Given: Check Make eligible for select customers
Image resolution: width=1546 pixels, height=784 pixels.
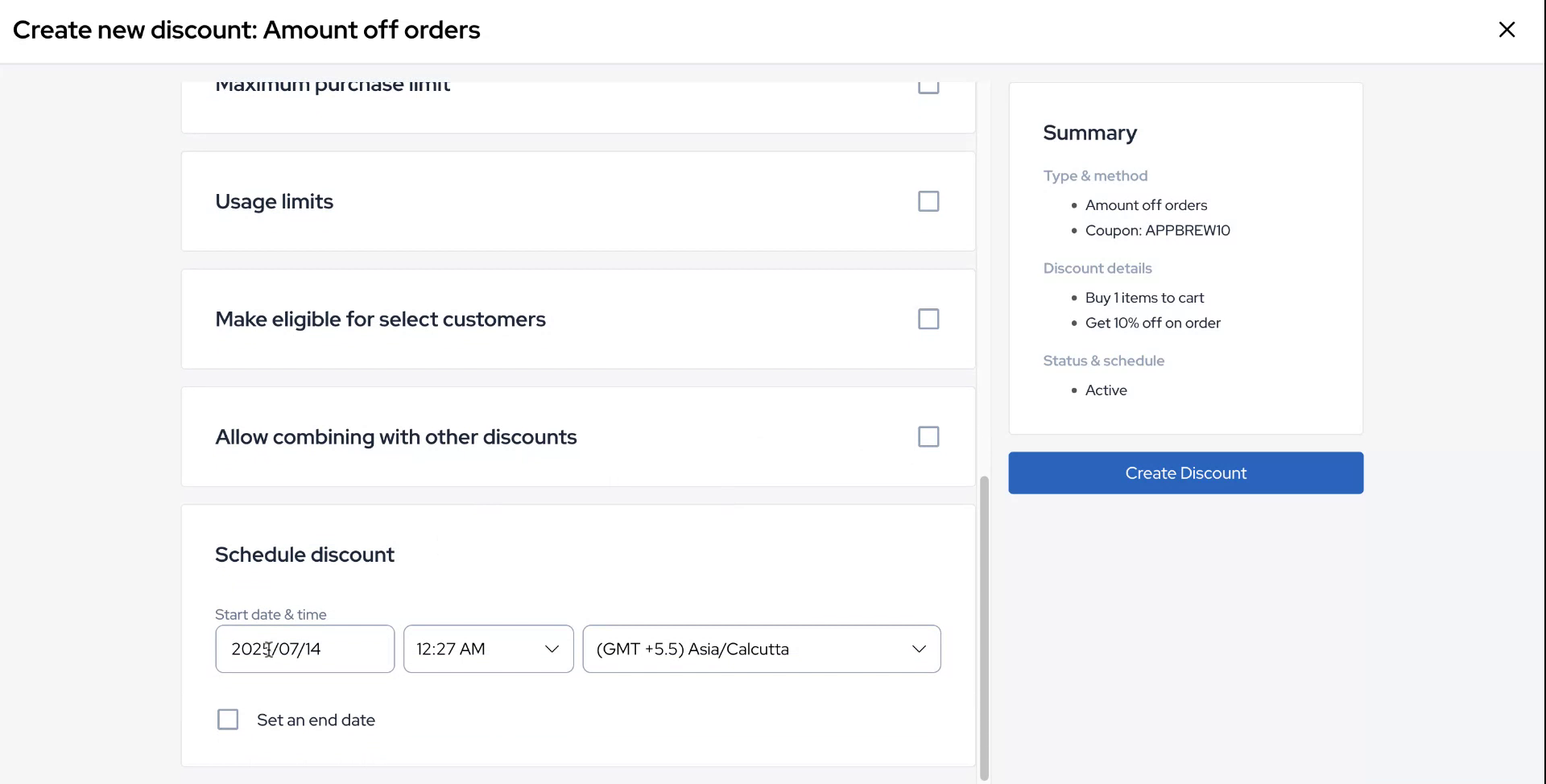Looking at the screenshot, I should pos(928,318).
